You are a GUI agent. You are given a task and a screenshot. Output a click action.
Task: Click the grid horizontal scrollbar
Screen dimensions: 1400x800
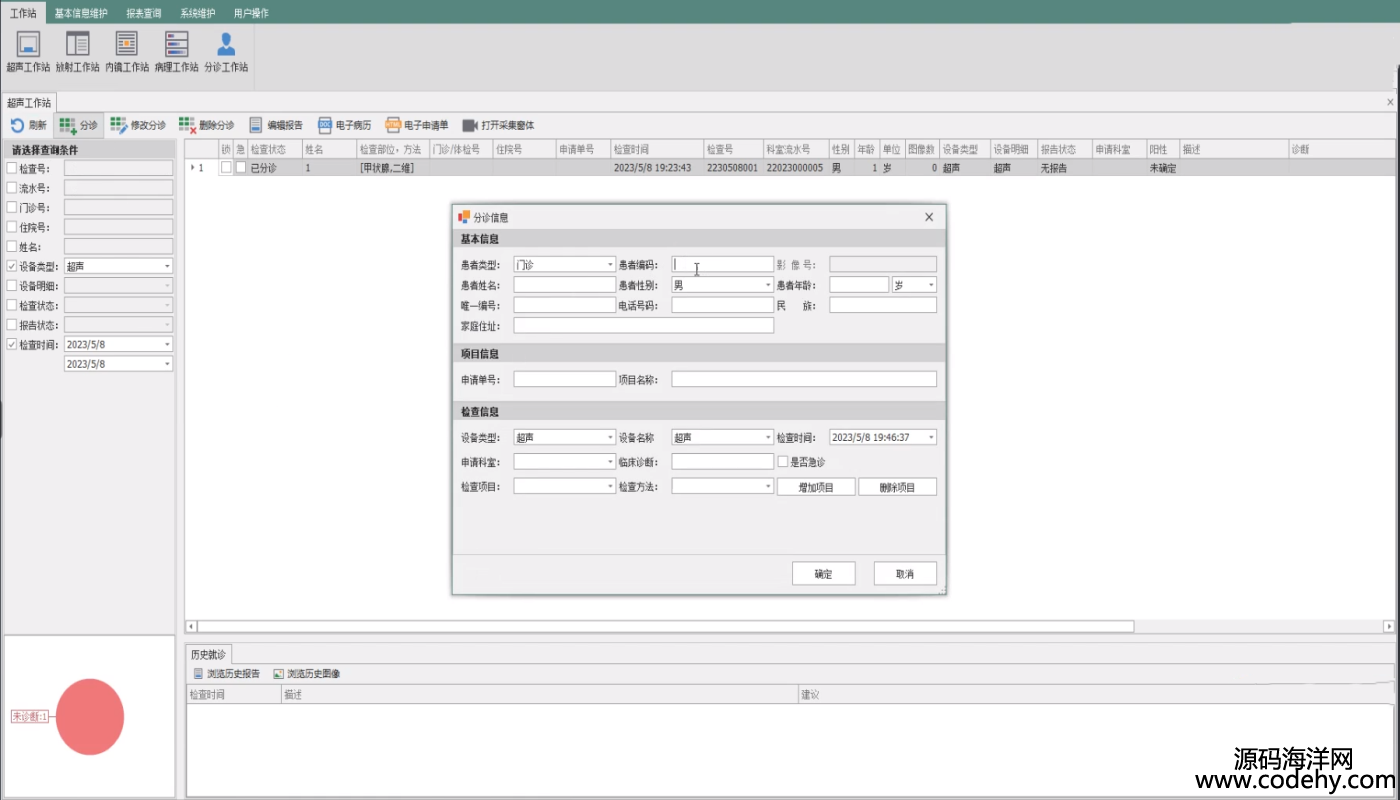pyautogui.click(x=665, y=626)
